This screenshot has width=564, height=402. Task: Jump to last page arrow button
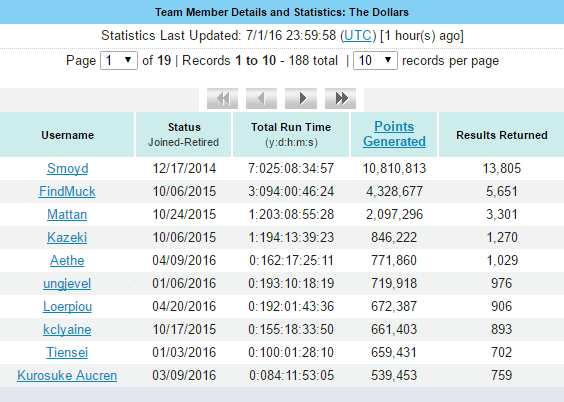click(340, 98)
